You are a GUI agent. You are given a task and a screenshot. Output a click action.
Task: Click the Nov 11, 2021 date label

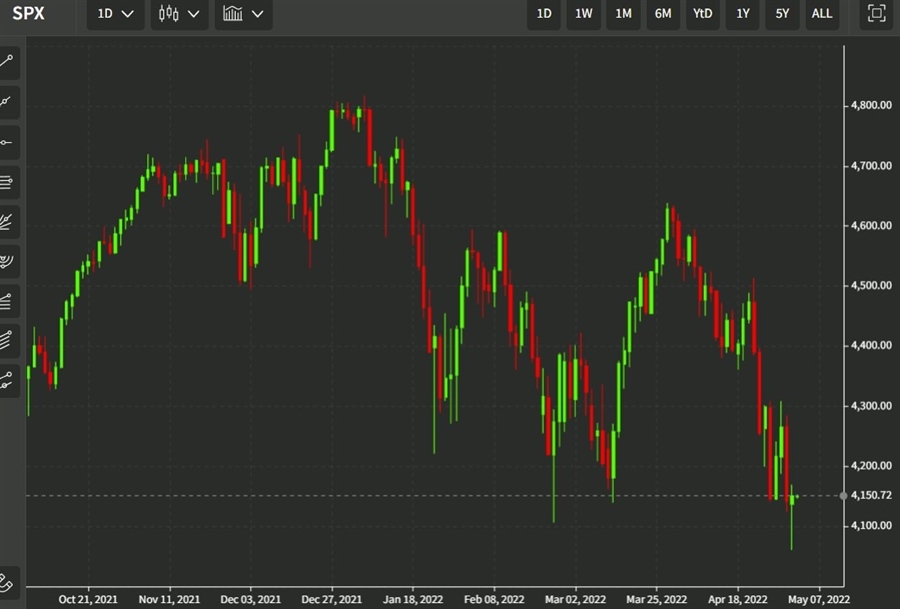click(x=169, y=599)
